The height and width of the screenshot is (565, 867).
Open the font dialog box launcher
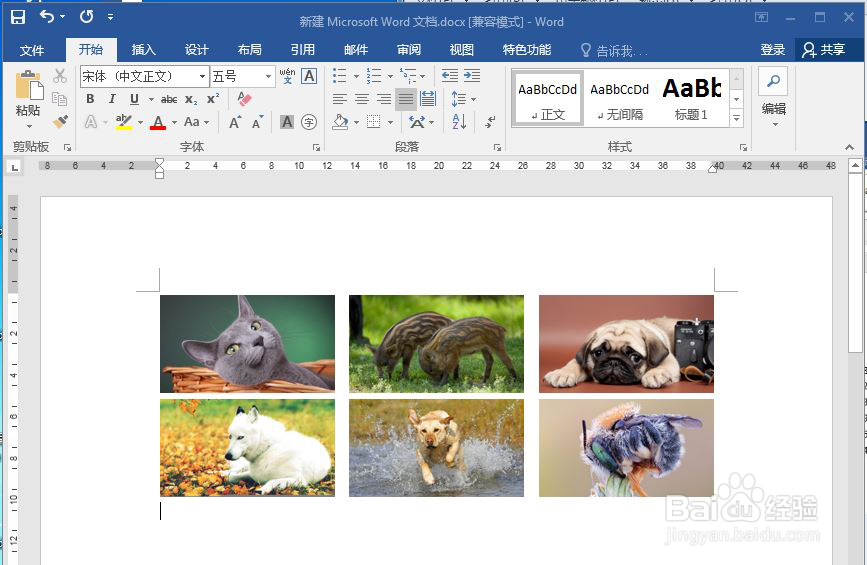click(316, 148)
